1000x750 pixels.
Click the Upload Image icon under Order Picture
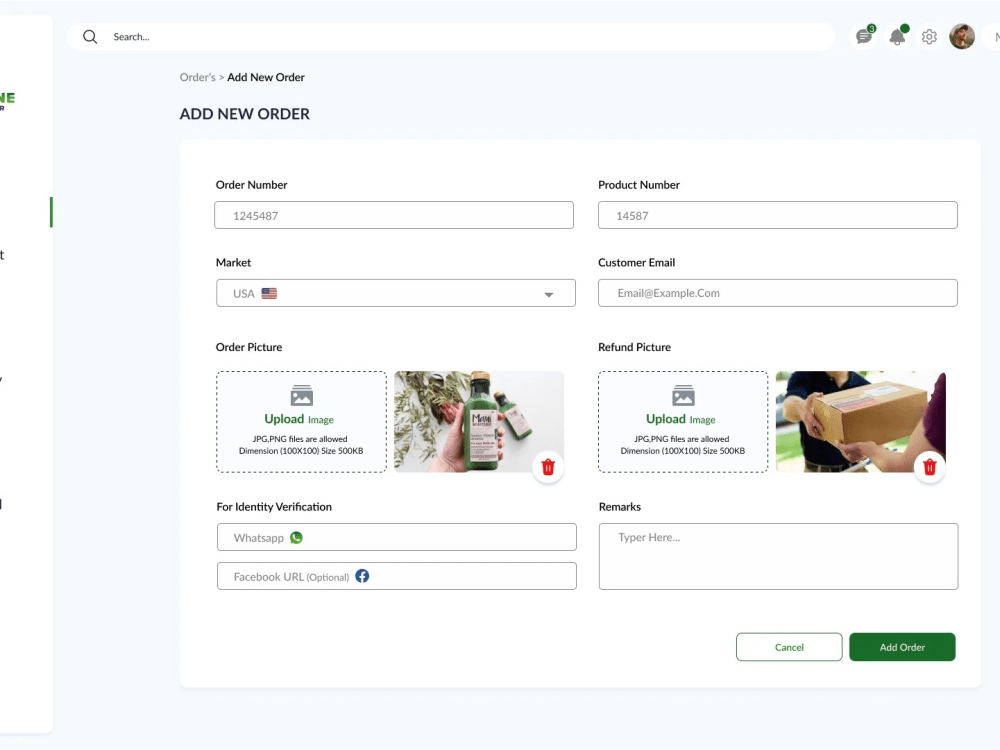coord(301,395)
